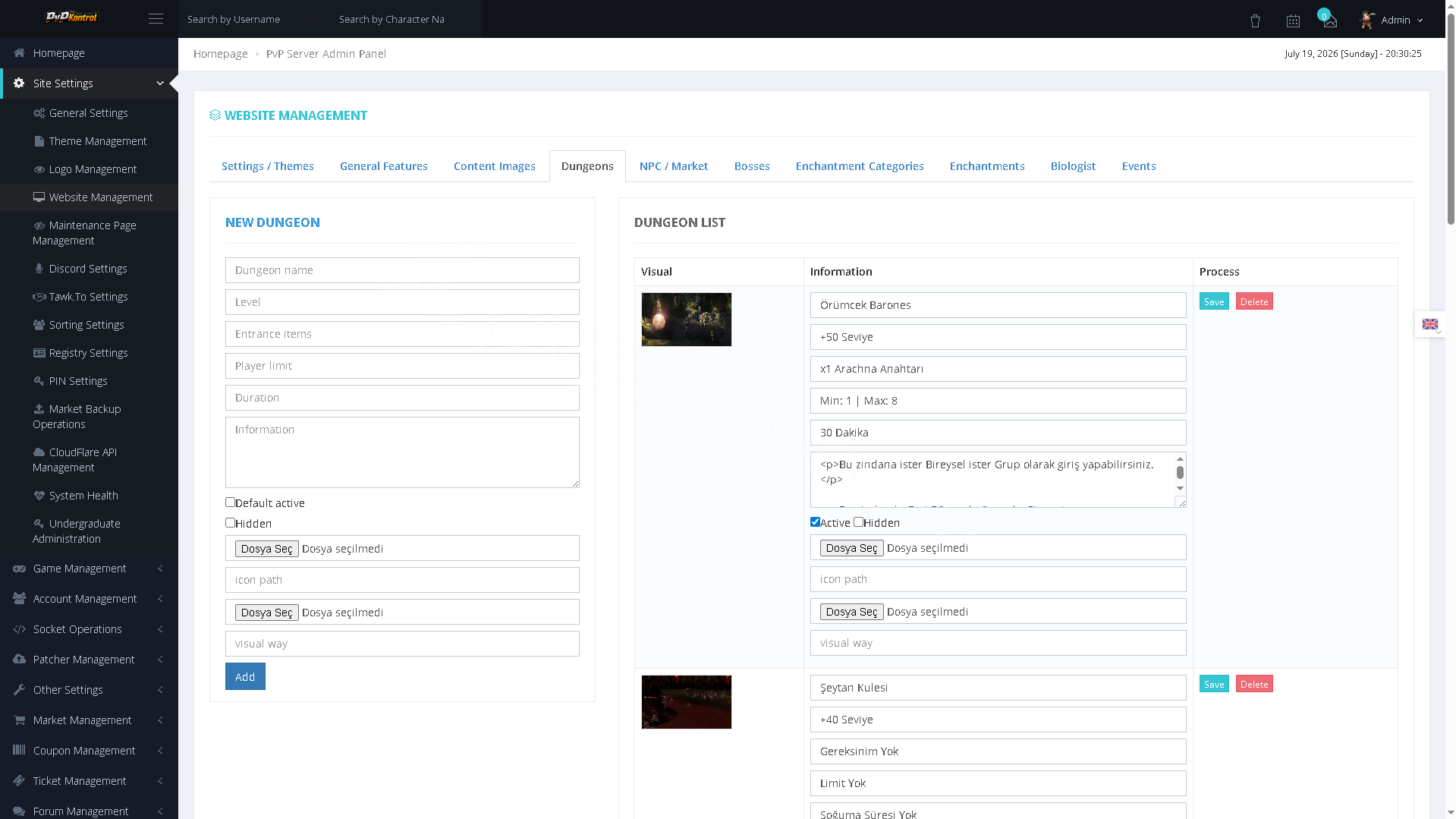1456x819 pixels.
Task: Switch to Content Images tab
Action: point(495,166)
